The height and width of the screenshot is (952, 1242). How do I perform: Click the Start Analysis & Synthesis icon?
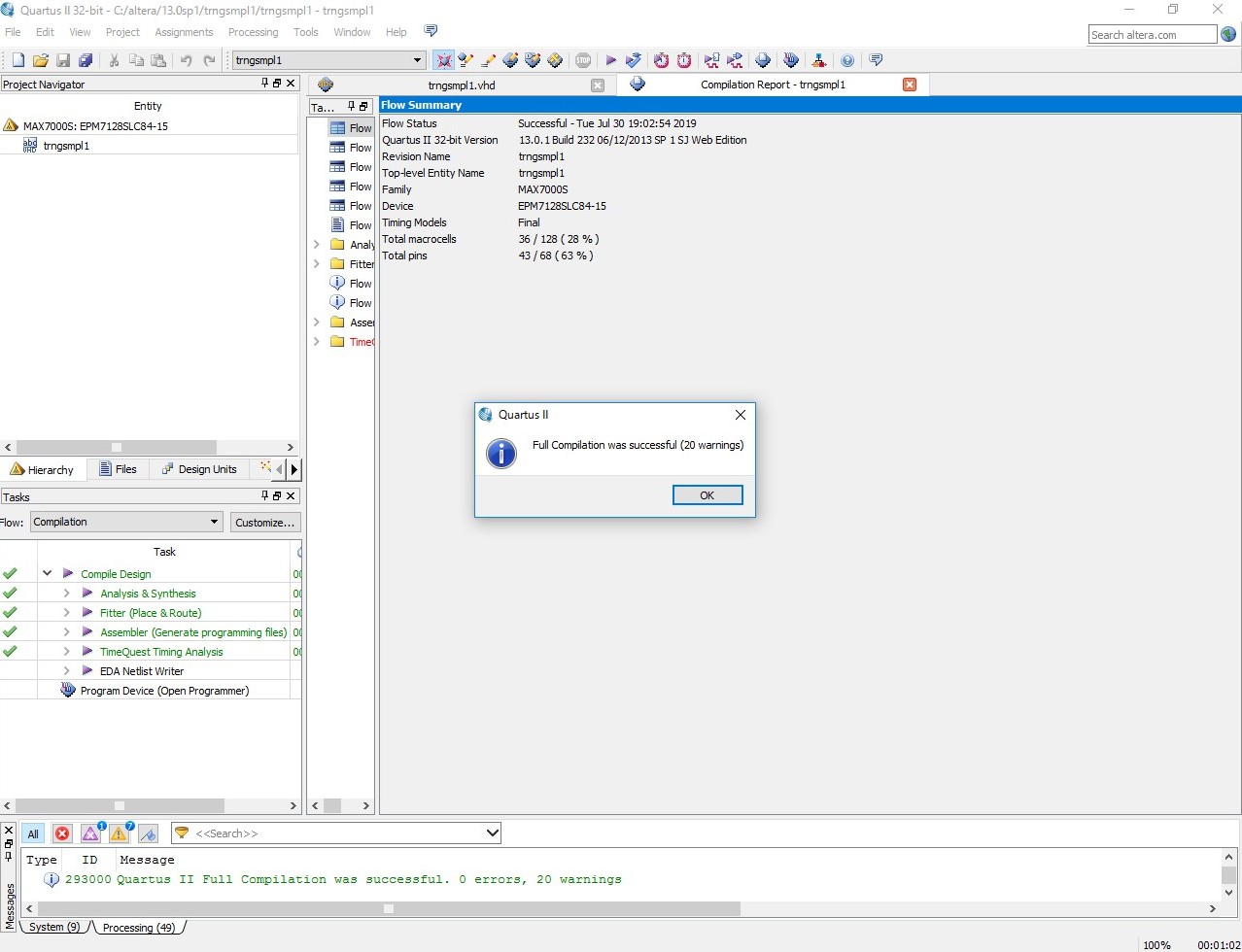[x=634, y=60]
